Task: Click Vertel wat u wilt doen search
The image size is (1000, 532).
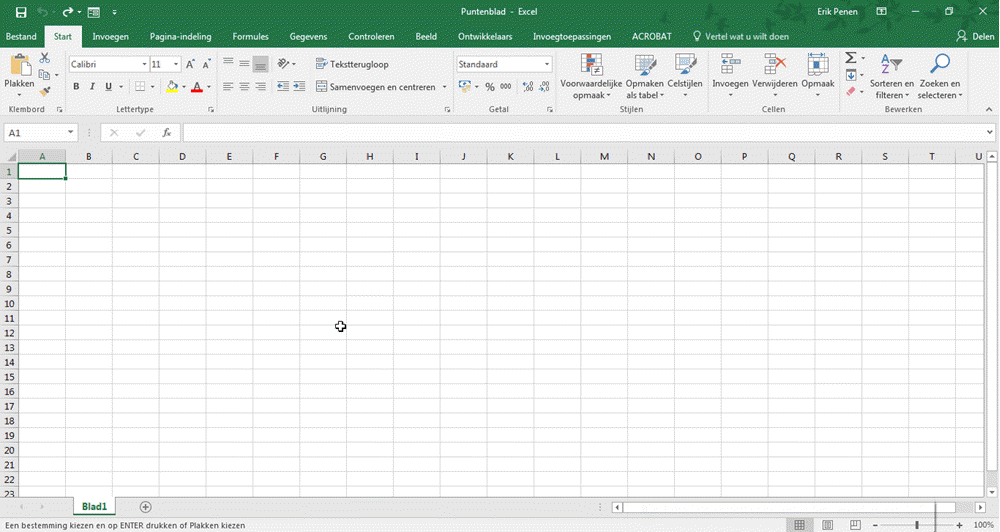Action: click(740, 36)
